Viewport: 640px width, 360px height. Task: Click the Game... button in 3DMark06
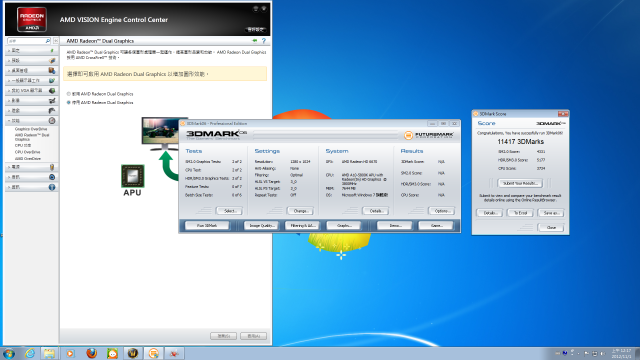(436, 225)
